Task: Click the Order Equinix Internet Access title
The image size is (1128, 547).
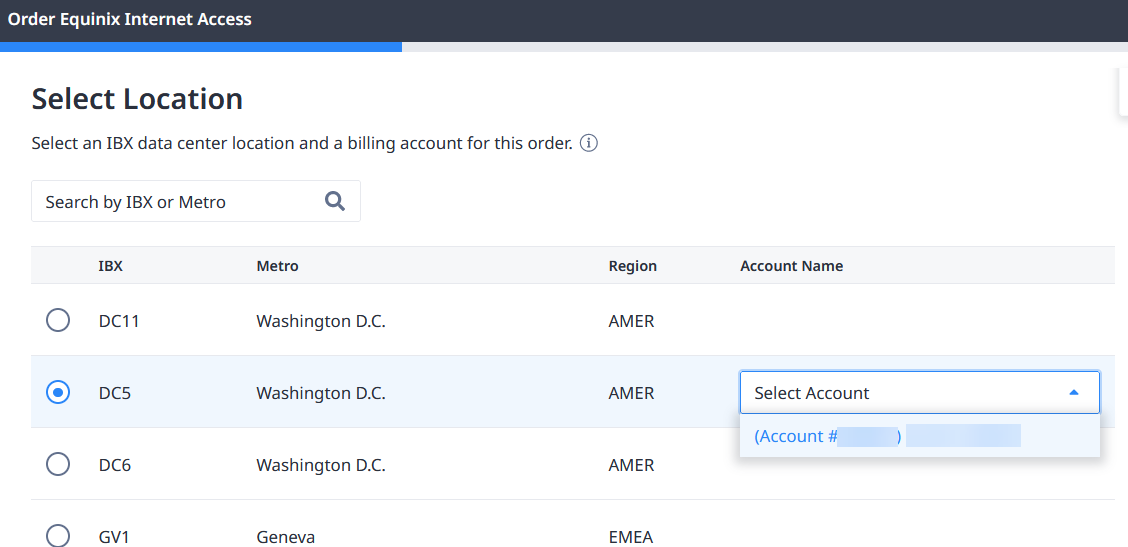Action: [x=129, y=19]
